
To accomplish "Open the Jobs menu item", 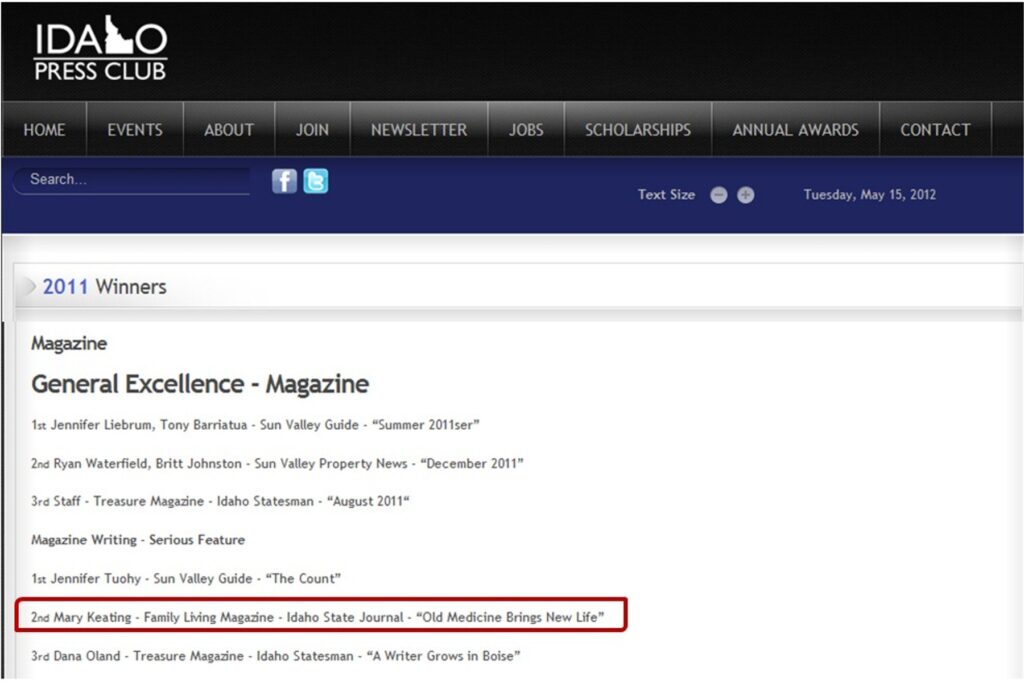I will coord(526,130).
